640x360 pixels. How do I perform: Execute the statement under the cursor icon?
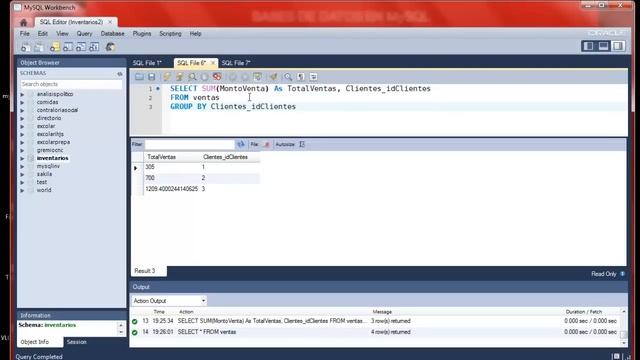[179, 77]
